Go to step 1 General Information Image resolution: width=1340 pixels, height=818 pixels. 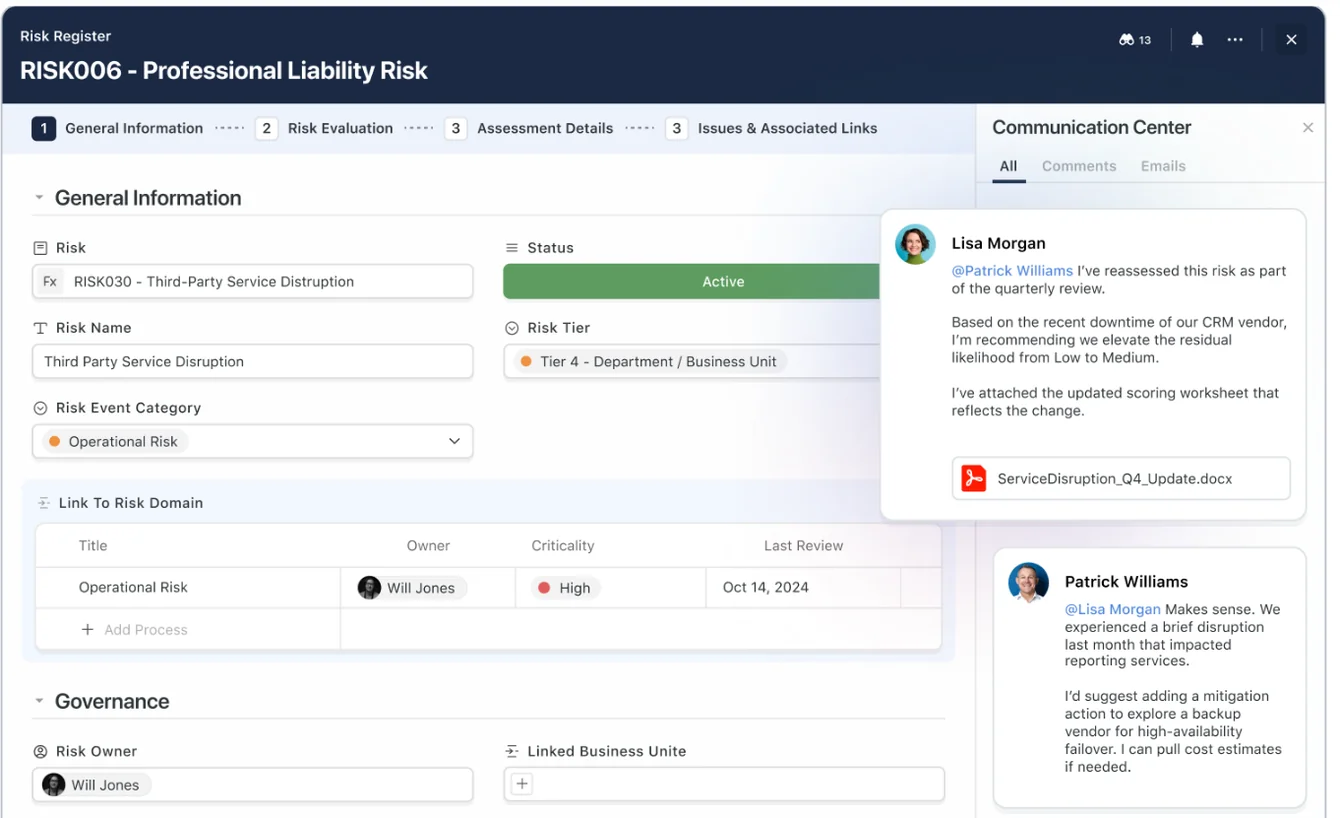point(118,128)
